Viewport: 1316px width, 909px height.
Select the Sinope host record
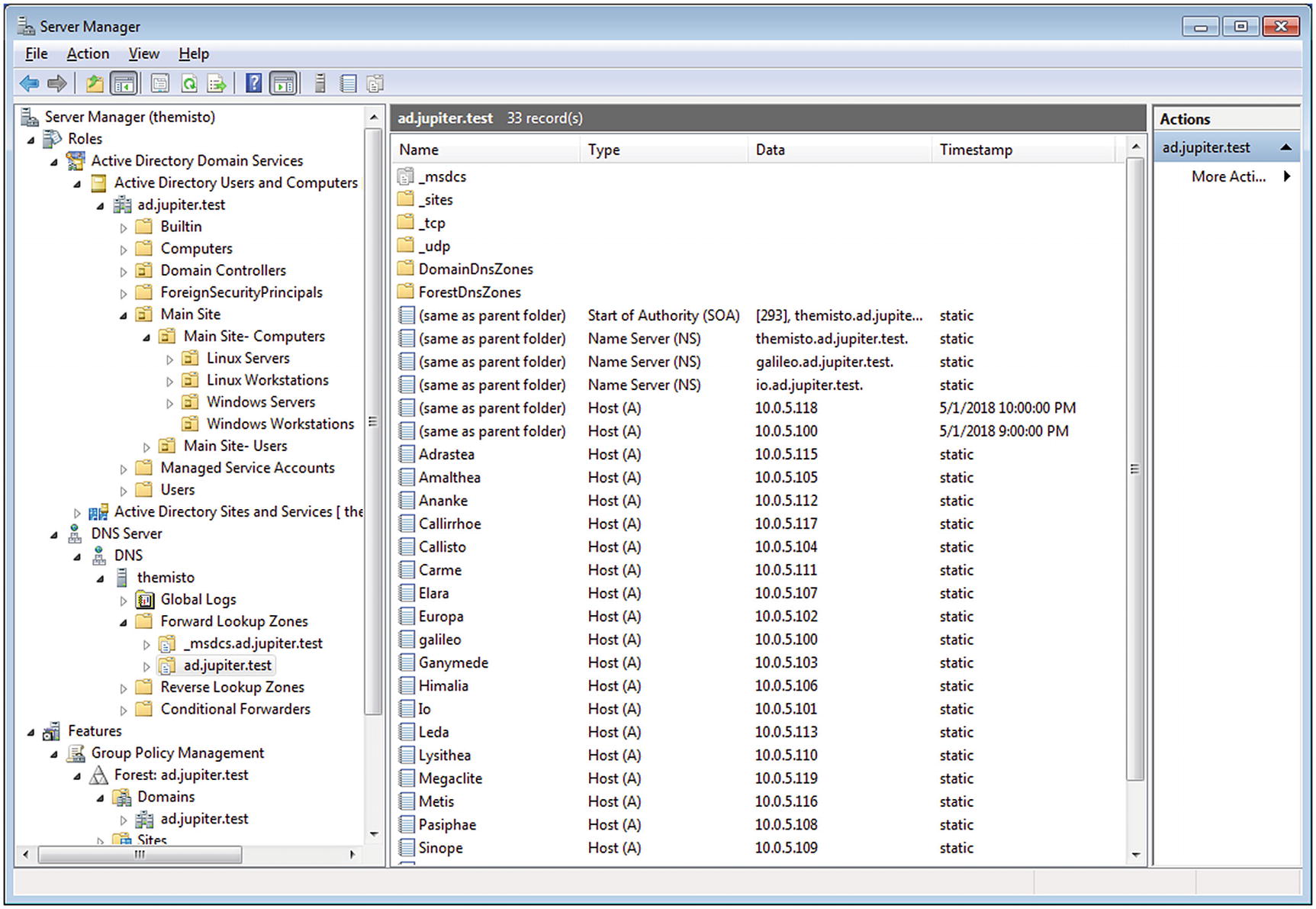click(440, 848)
